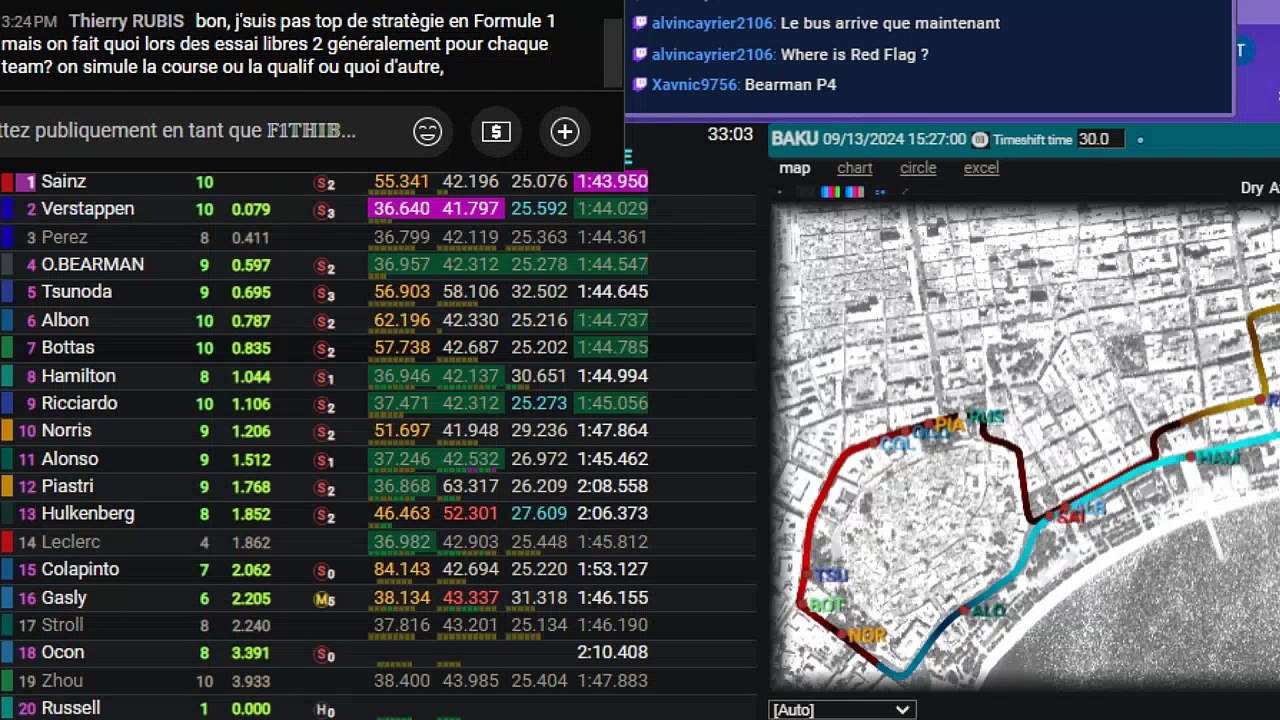This screenshot has width=1280, height=720.
Task: Click Piastri's 2:08.558 lap time
Action: point(613,487)
